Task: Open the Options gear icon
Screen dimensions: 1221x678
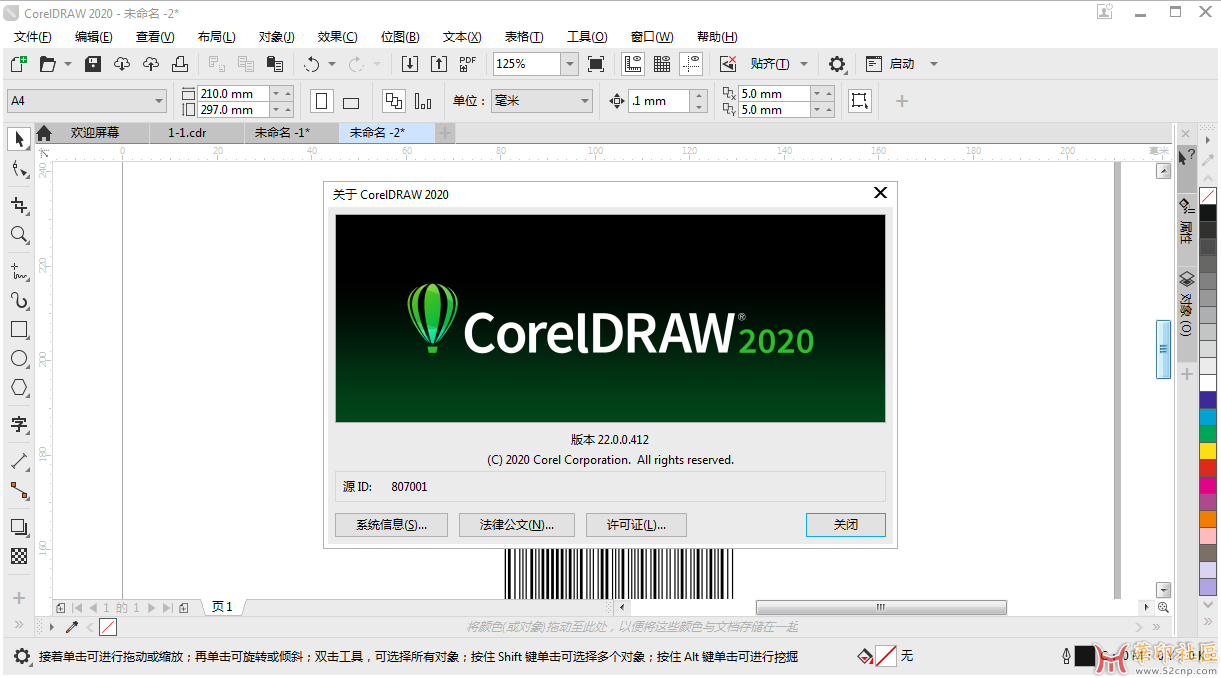Action: tap(837, 64)
